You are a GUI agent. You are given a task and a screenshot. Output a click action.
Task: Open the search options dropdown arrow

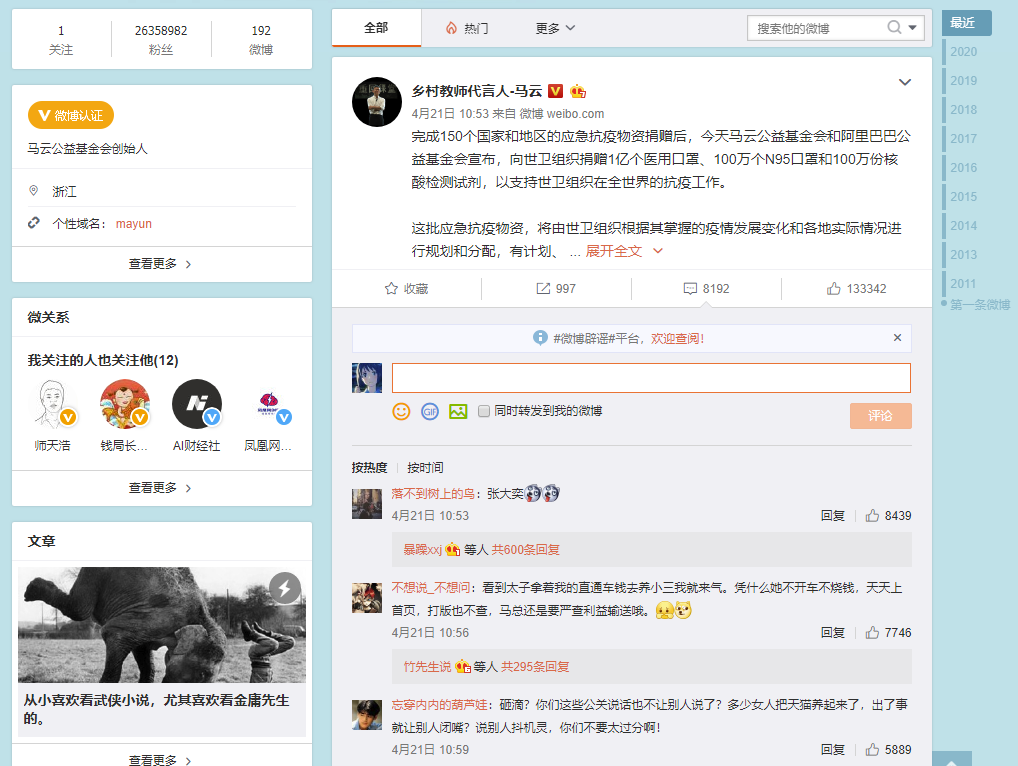[x=912, y=28]
